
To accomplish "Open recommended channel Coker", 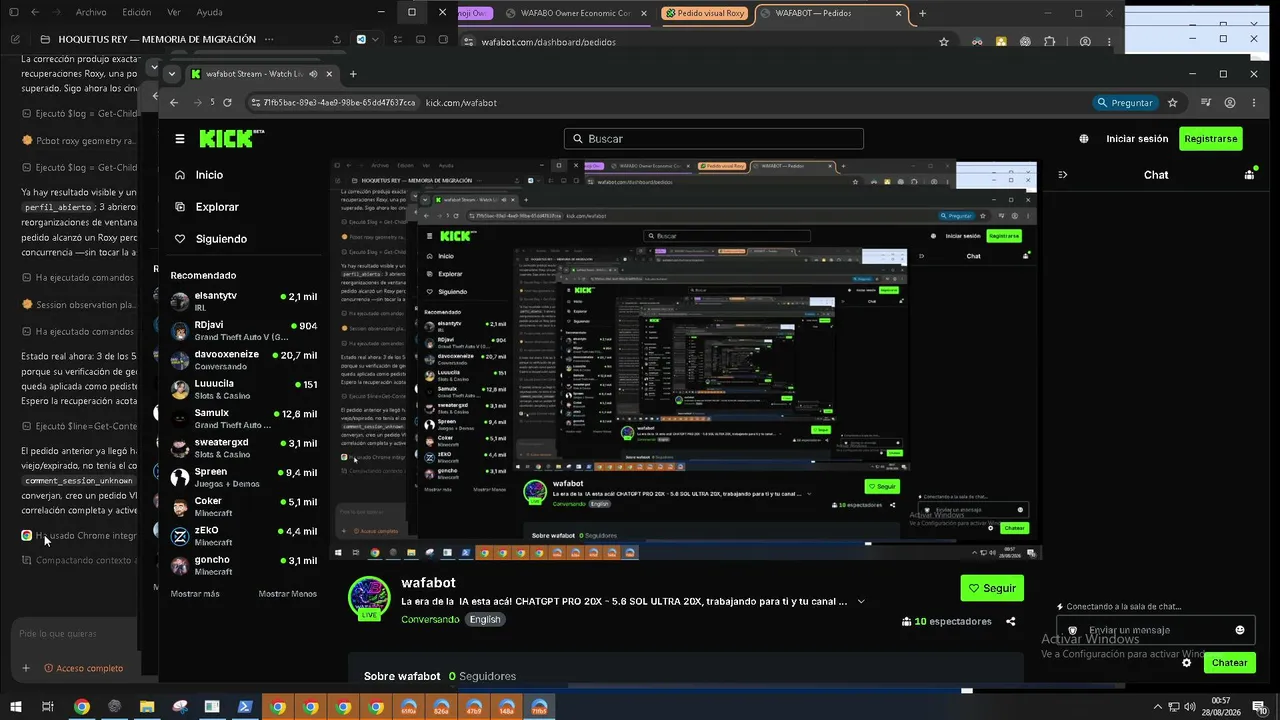I will [x=244, y=507].
